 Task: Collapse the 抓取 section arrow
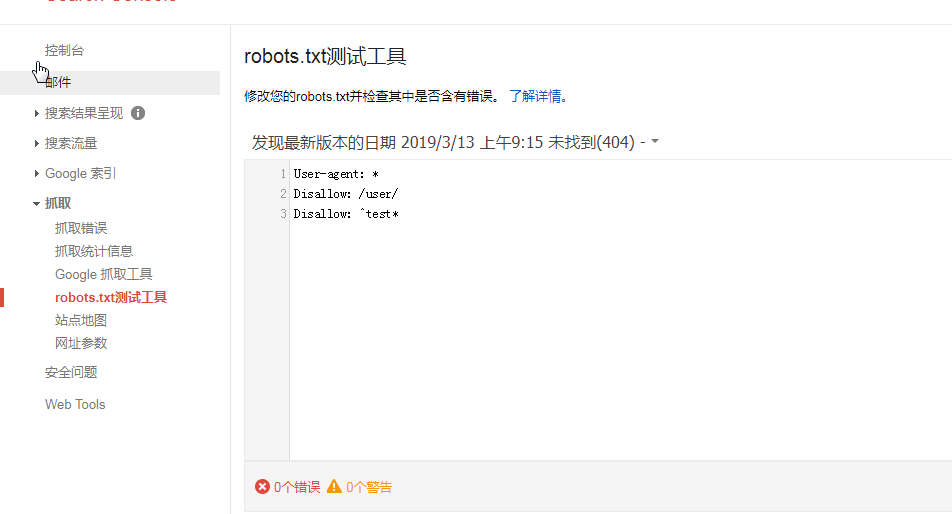pyautogui.click(x=36, y=204)
